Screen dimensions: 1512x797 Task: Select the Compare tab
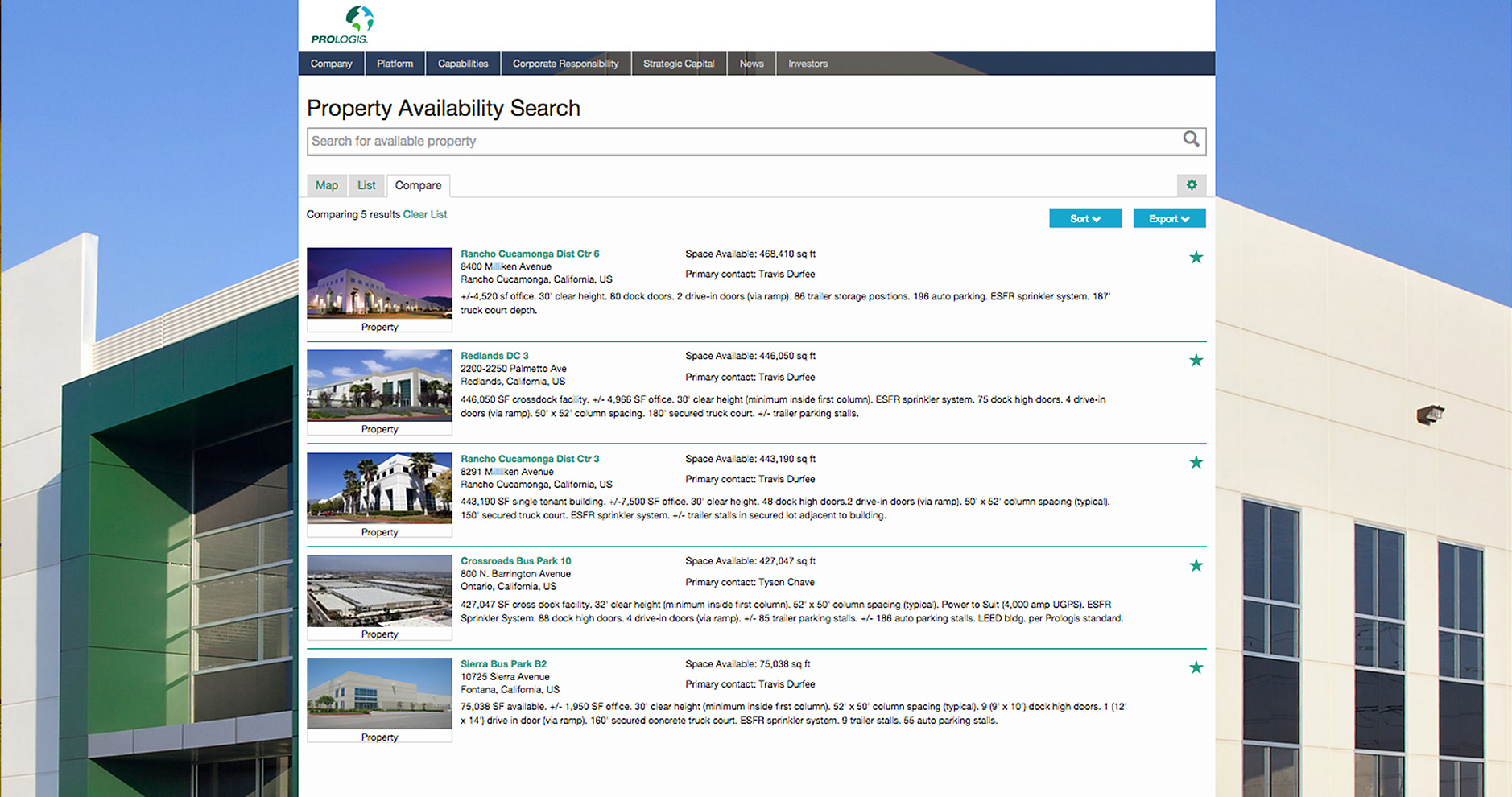(418, 185)
